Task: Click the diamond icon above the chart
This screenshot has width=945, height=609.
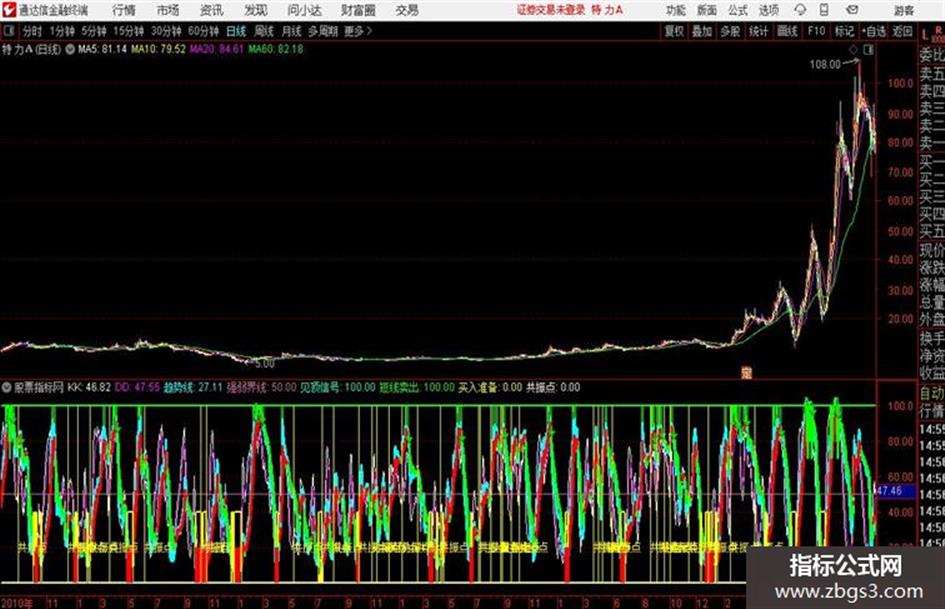Action: 853,49
